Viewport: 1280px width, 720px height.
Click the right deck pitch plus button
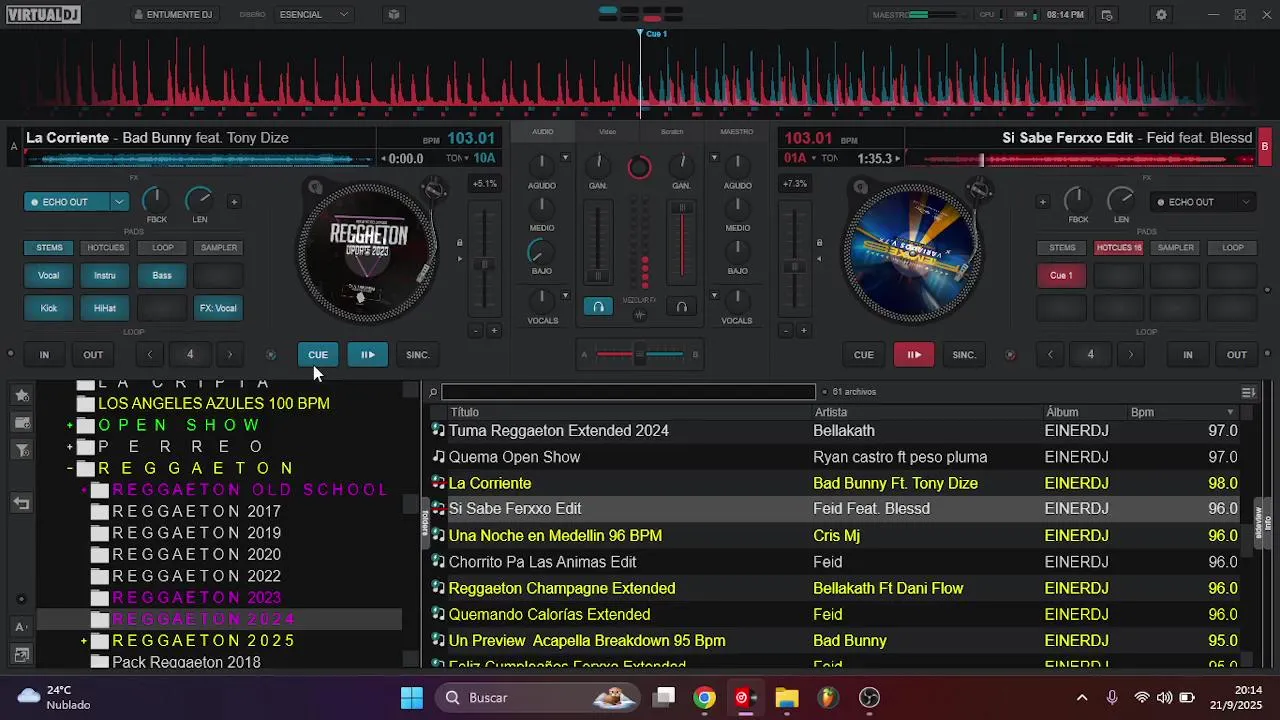[x=803, y=331]
